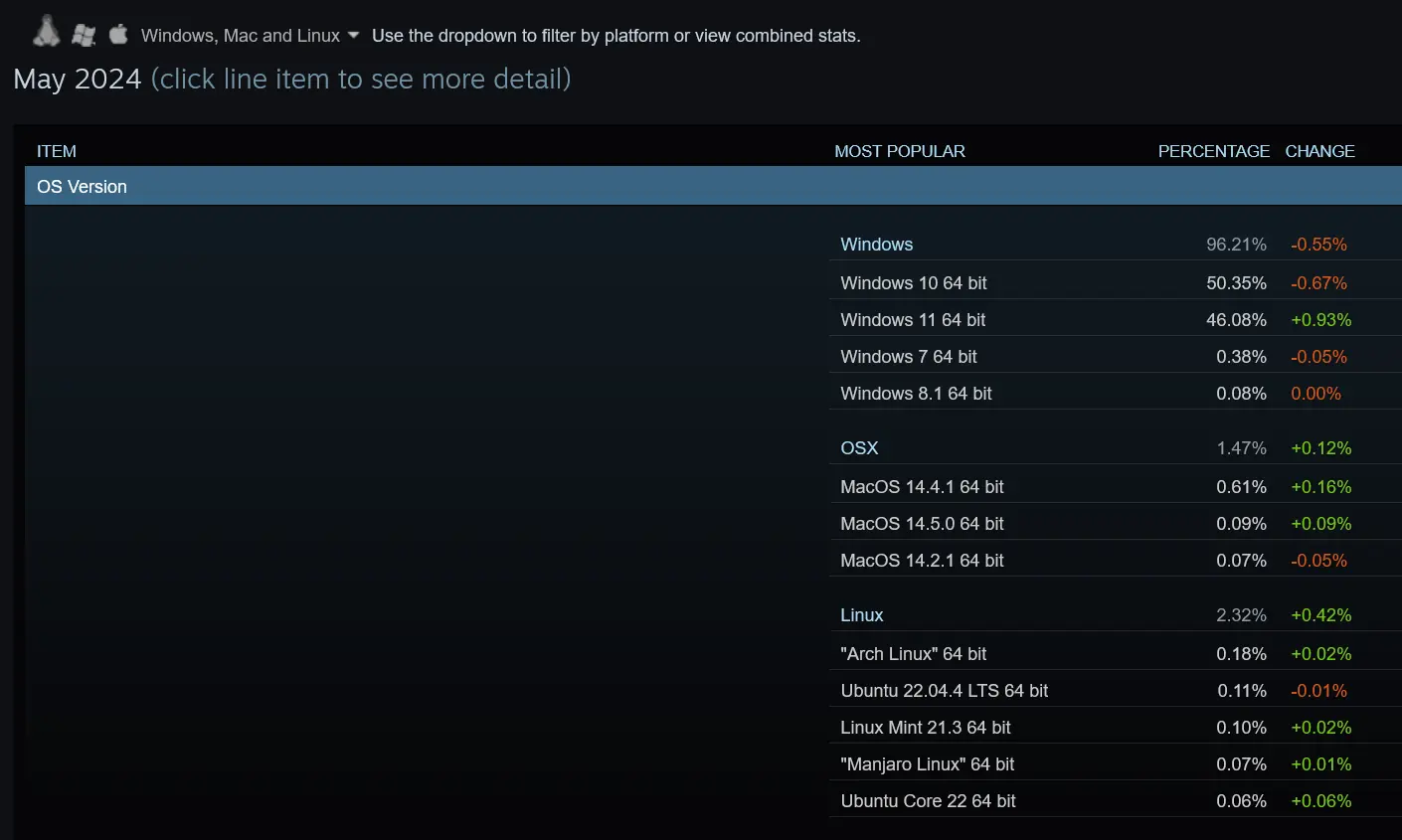1402x840 pixels.
Task: Click the 'click line item' header link
Action: (360, 79)
